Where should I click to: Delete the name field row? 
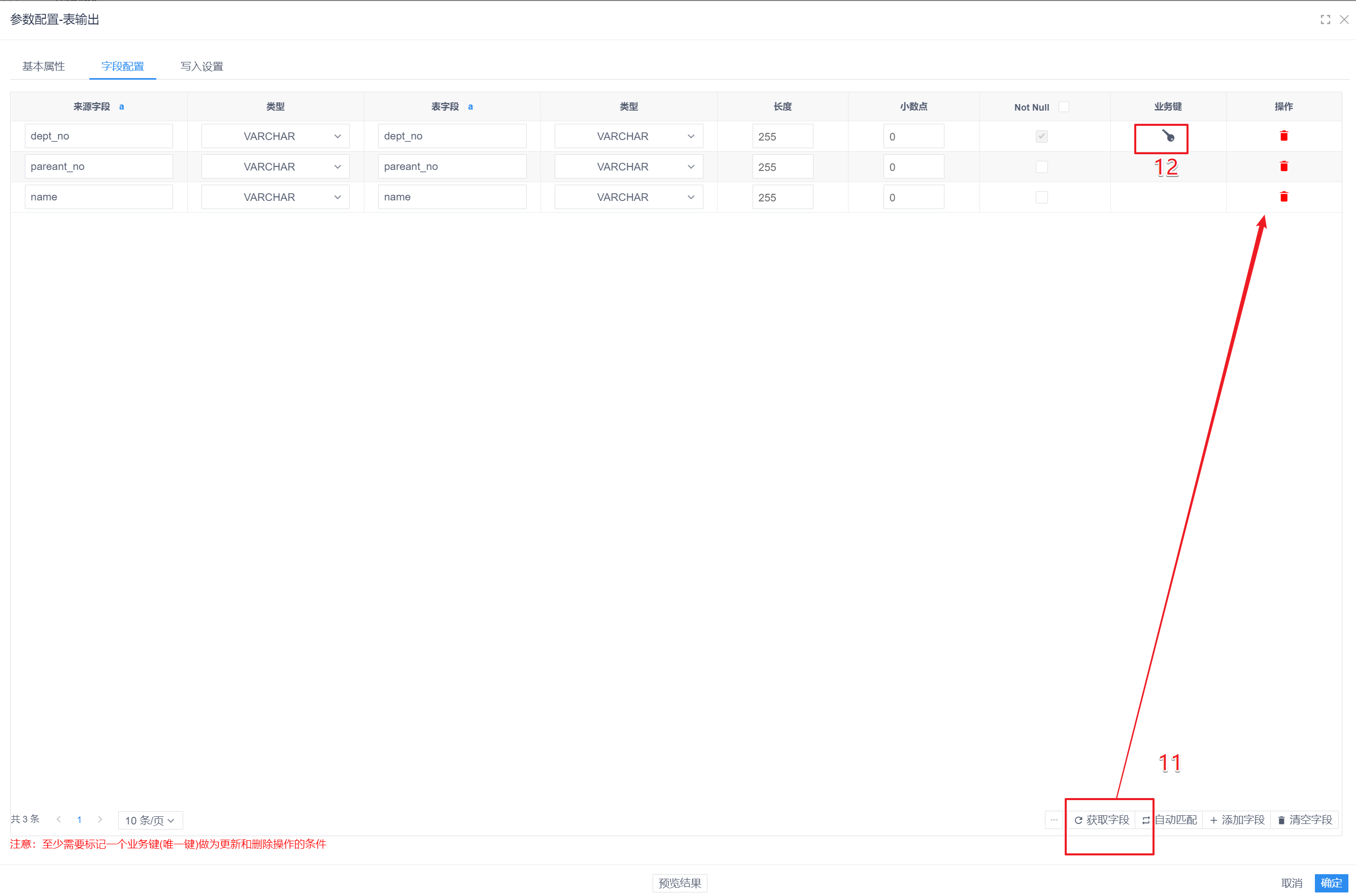click(x=1283, y=196)
